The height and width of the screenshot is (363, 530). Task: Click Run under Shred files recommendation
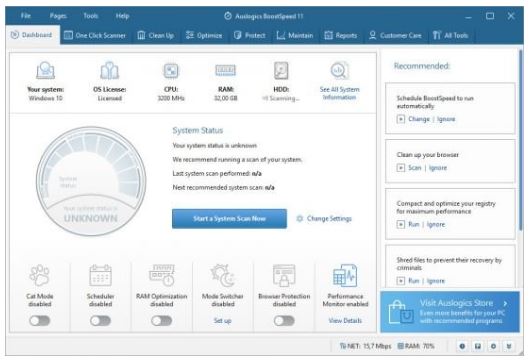[414, 281]
